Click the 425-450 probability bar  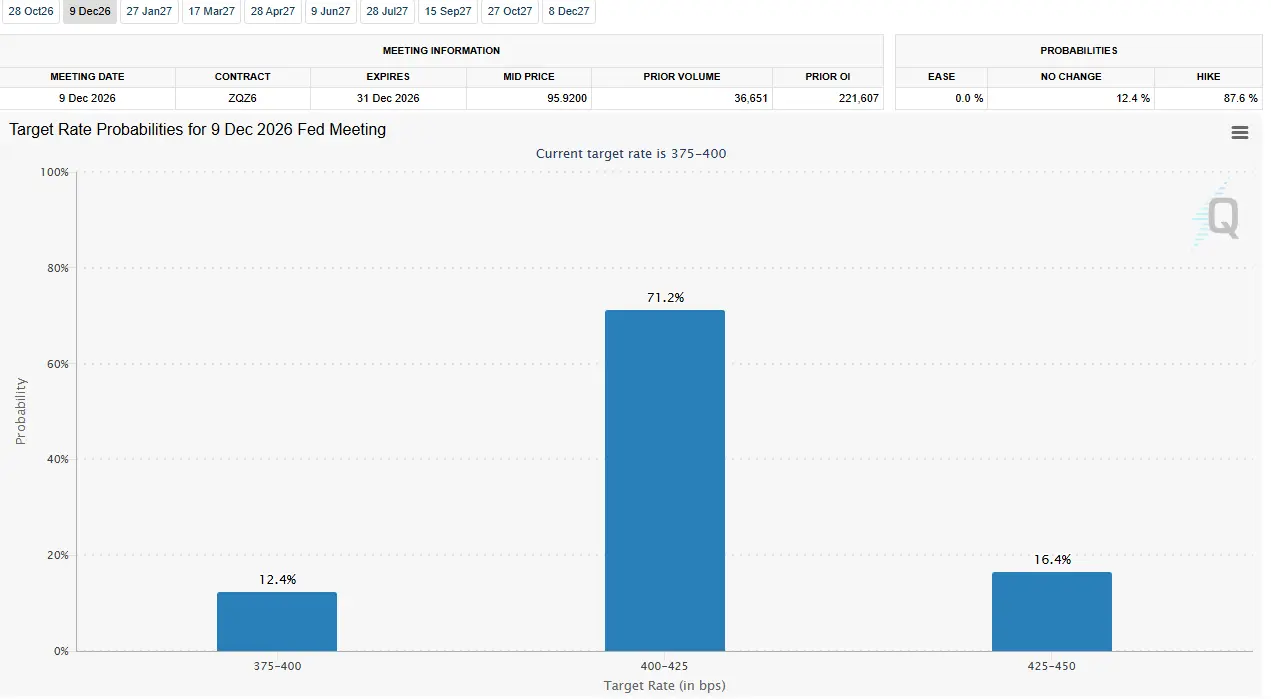click(x=1052, y=612)
